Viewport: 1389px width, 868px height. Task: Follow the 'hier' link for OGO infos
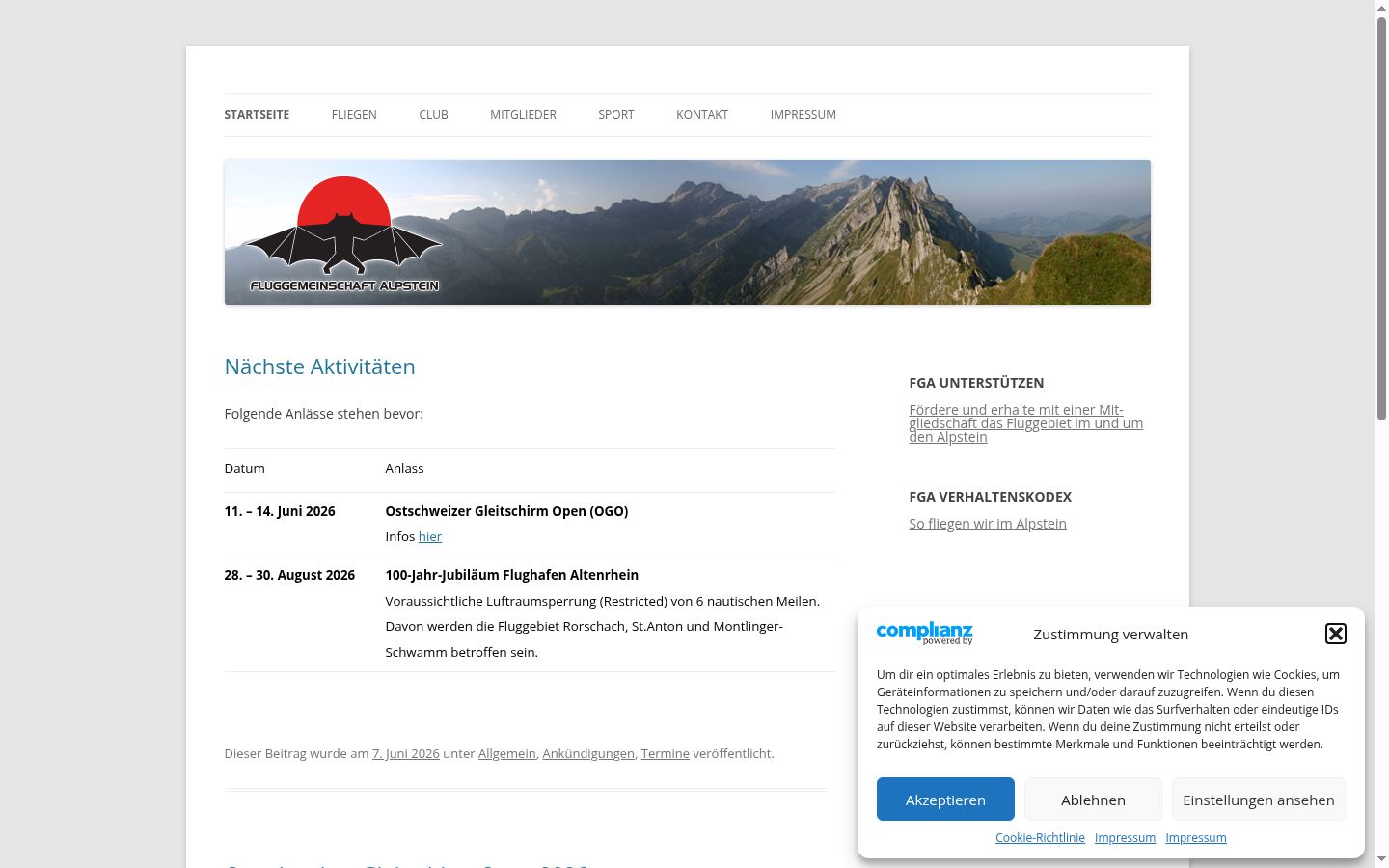pos(430,537)
